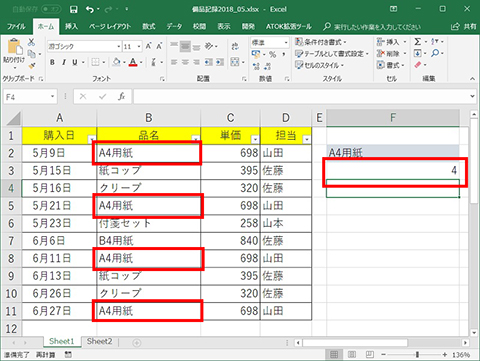
Task: Open the 担当 filter dropdown
Action: pyautogui.click(x=307, y=139)
